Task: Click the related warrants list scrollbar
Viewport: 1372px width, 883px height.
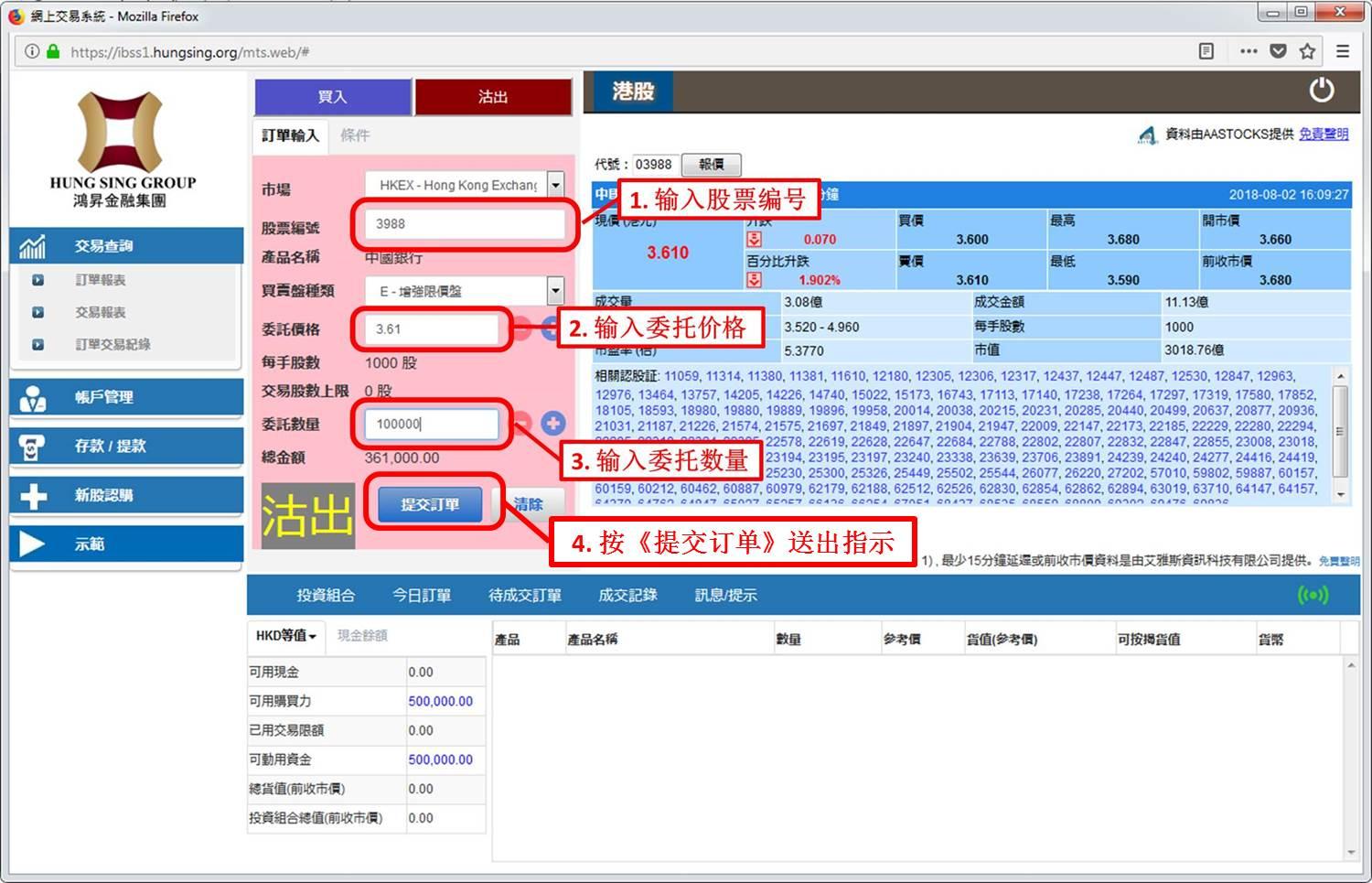Action: pyautogui.click(x=1340, y=432)
